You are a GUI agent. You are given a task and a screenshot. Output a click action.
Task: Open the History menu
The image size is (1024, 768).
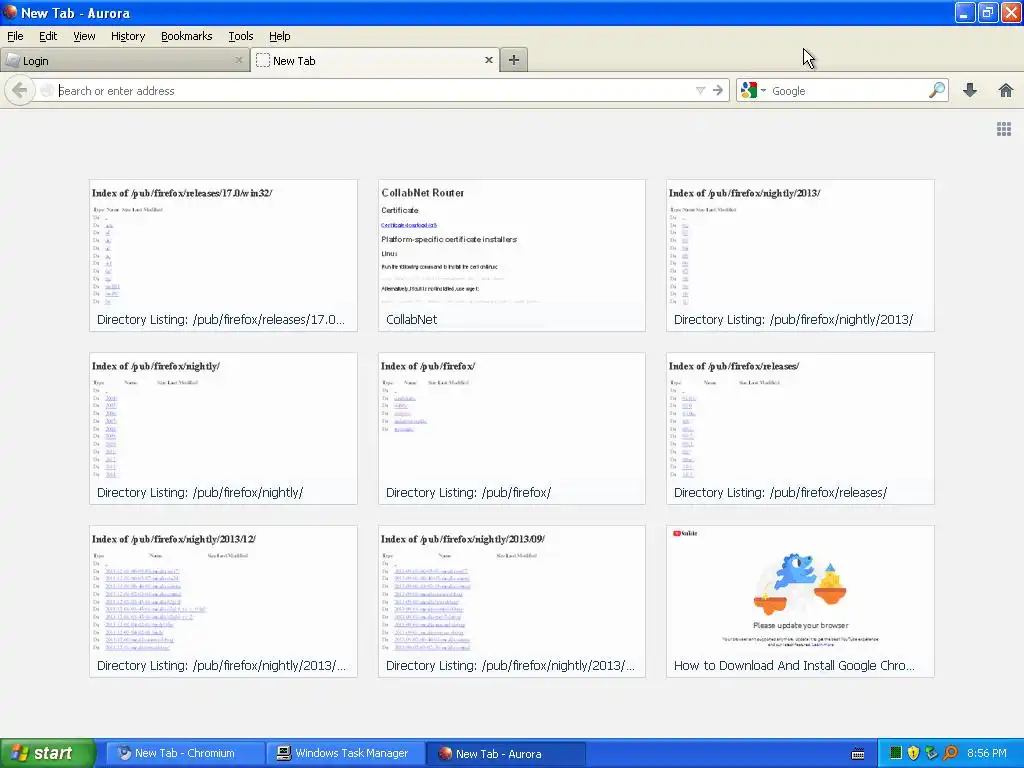click(x=128, y=36)
